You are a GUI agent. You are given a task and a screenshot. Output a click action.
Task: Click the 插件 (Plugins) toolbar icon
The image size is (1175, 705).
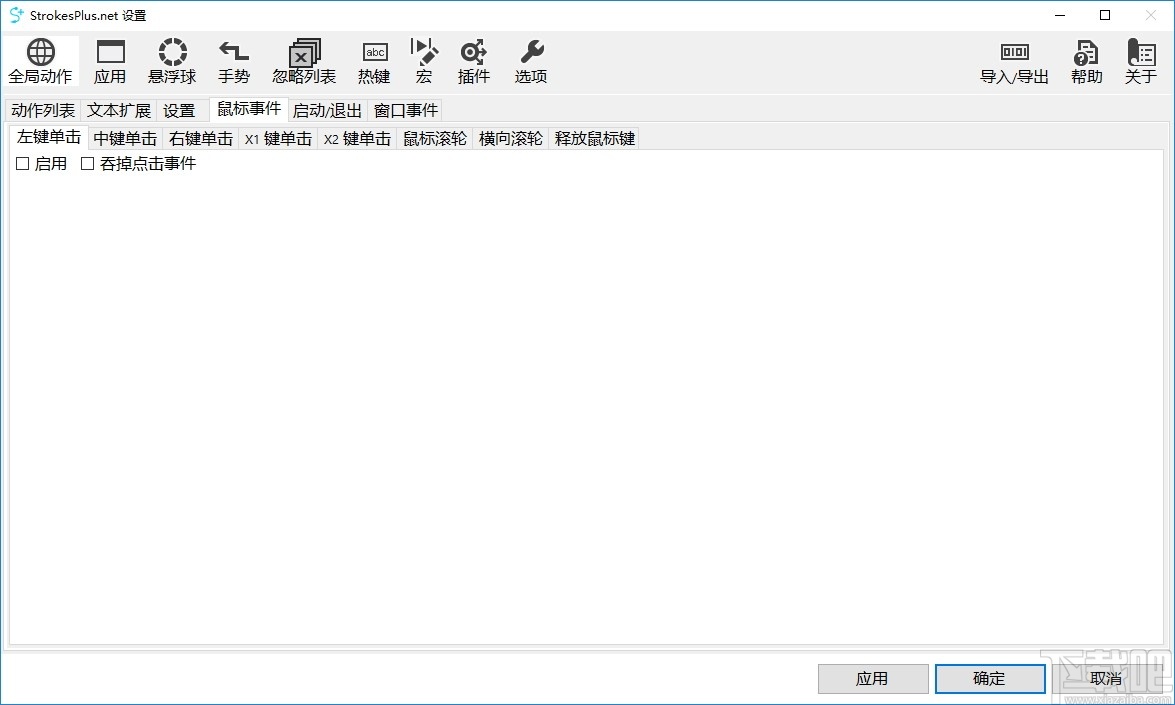click(x=473, y=60)
